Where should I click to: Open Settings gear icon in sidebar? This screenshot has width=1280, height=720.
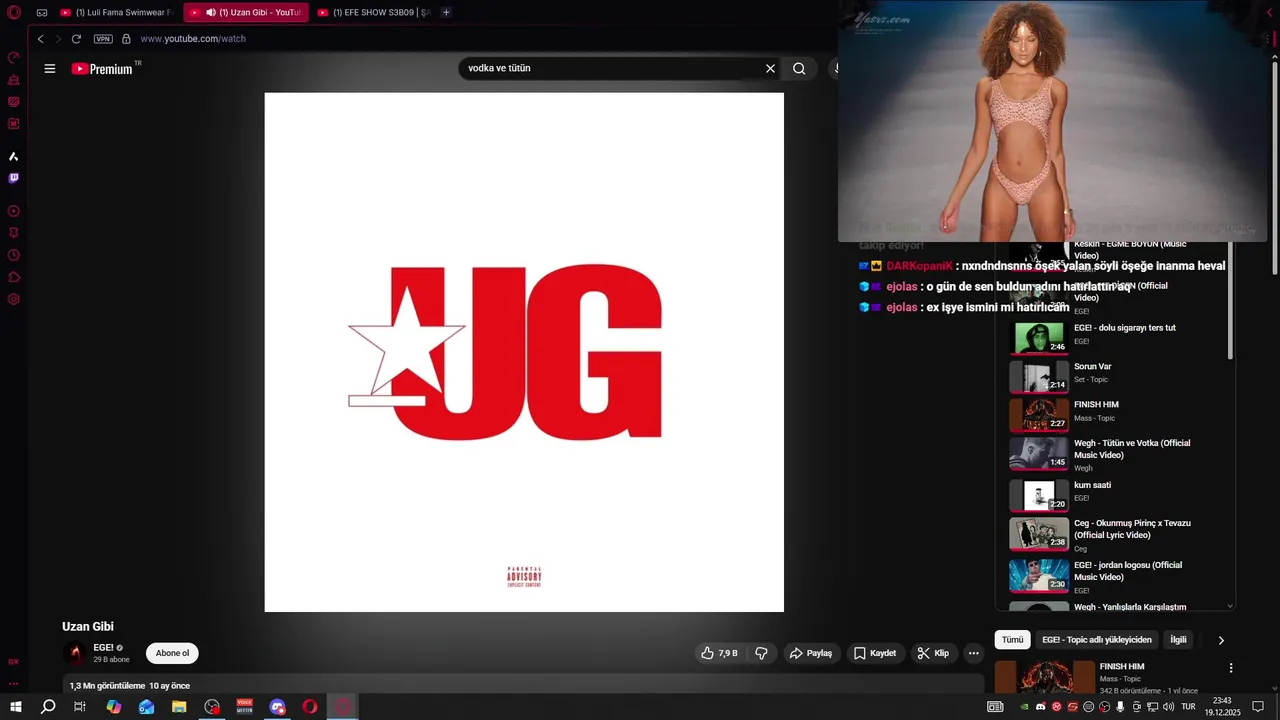(14, 299)
